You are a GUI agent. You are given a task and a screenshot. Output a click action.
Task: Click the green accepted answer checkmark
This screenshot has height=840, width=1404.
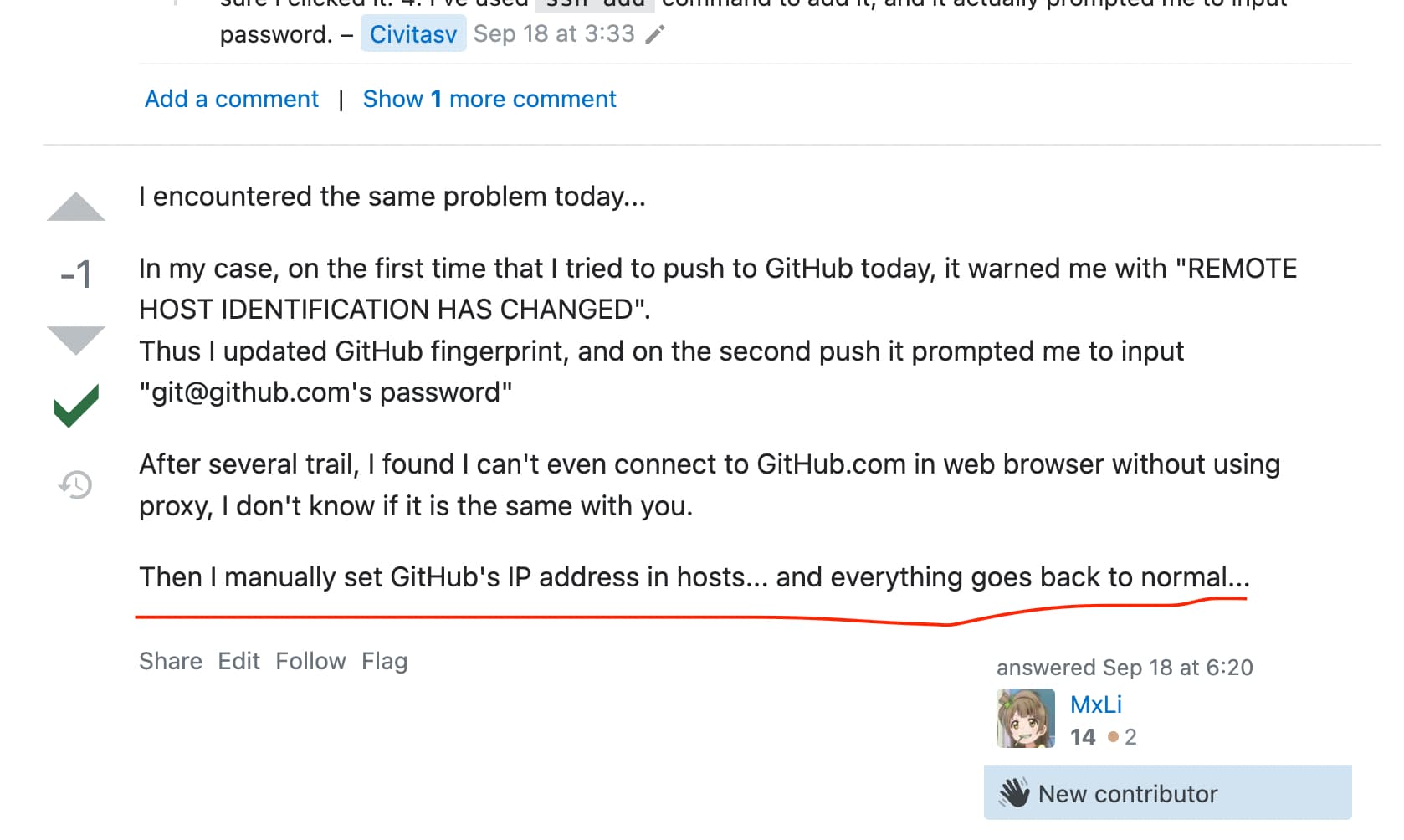[x=76, y=406]
